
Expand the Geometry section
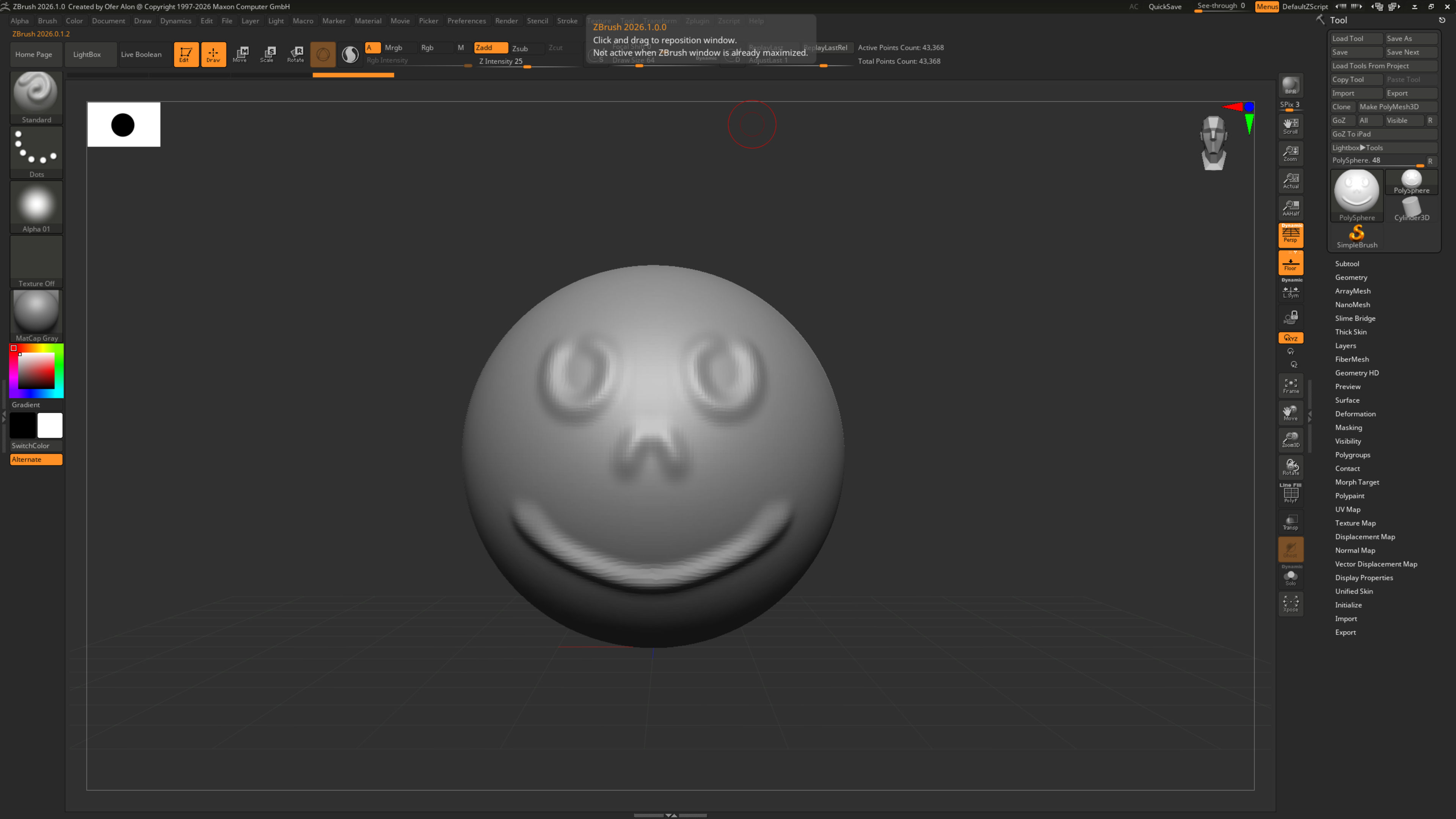[1351, 278]
